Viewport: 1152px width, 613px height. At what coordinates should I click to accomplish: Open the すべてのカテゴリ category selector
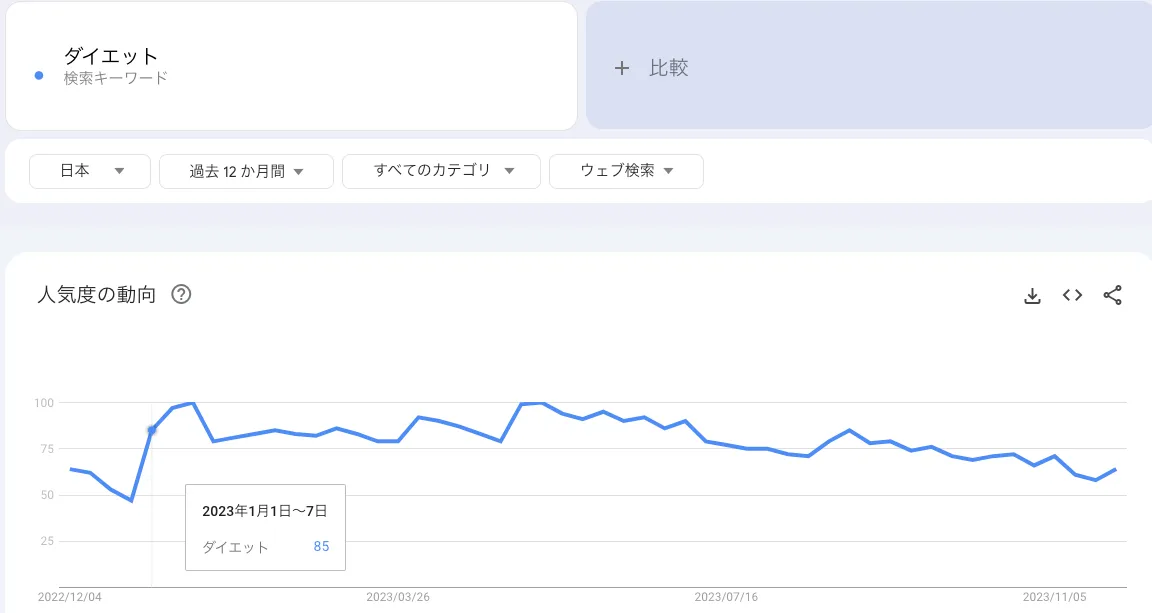click(x=441, y=171)
